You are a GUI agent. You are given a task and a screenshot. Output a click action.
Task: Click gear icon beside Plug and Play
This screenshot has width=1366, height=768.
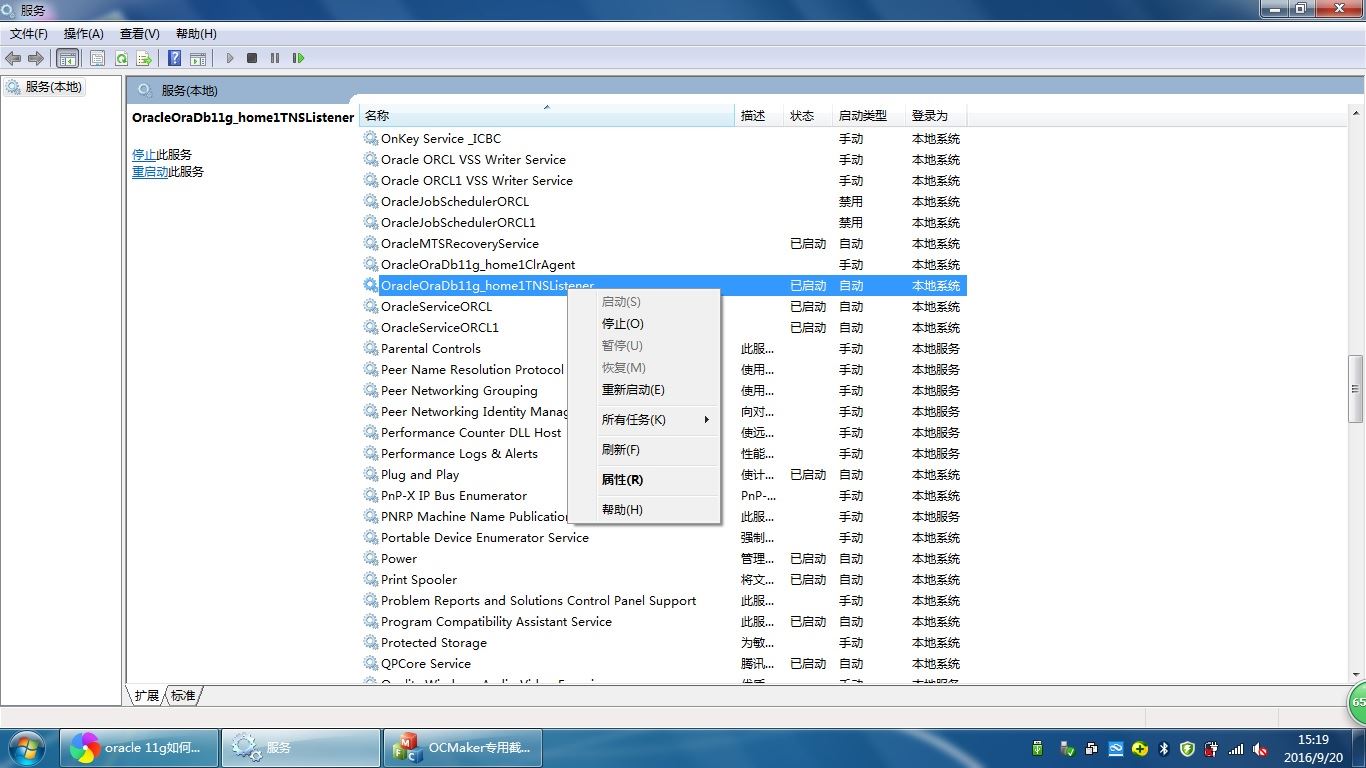click(x=371, y=475)
